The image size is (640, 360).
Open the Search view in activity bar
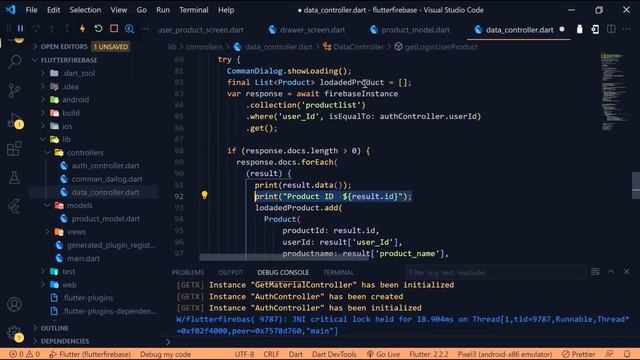point(15,62)
